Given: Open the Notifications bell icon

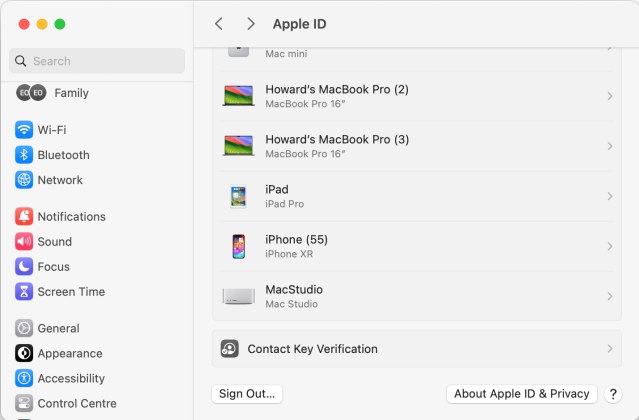Looking at the screenshot, I should (24, 217).
